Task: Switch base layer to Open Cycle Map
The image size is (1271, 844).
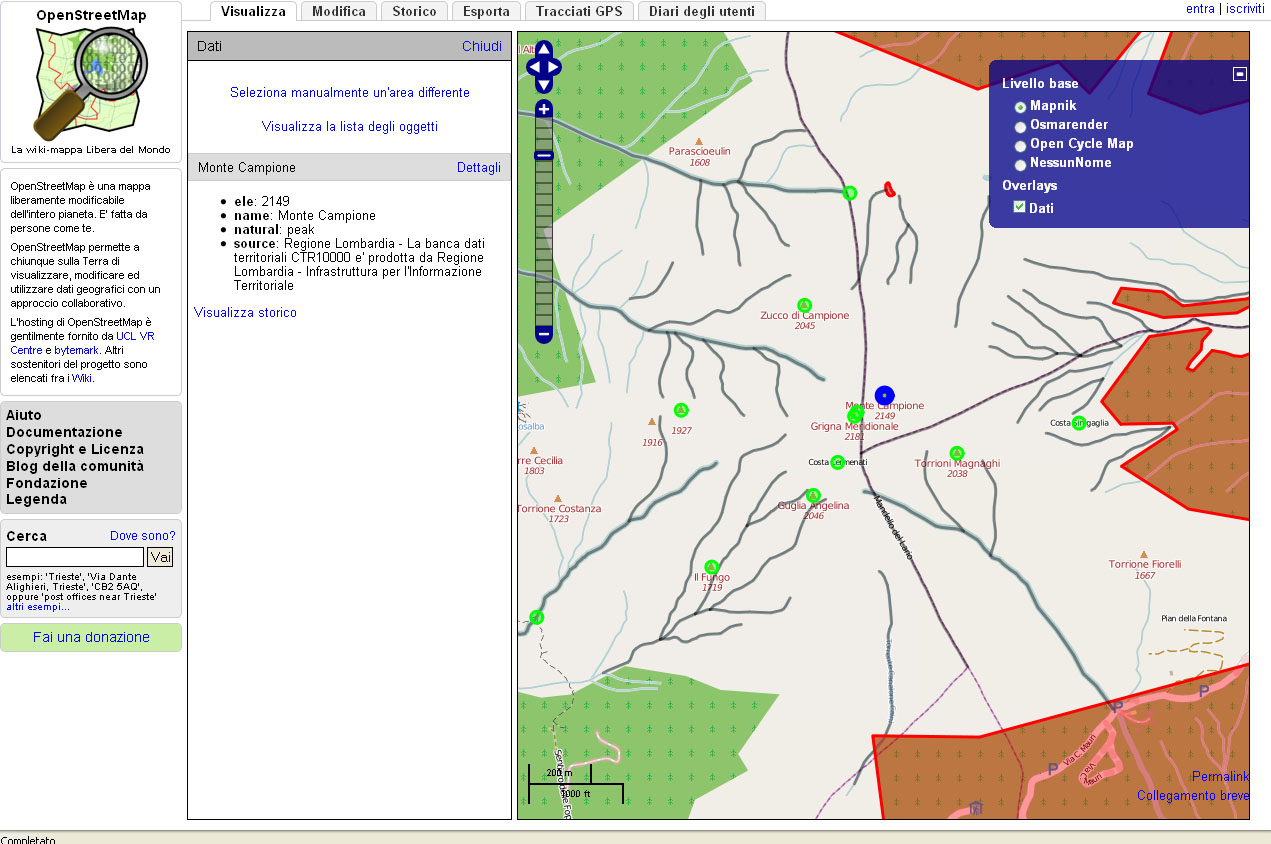Action: 1020,145
